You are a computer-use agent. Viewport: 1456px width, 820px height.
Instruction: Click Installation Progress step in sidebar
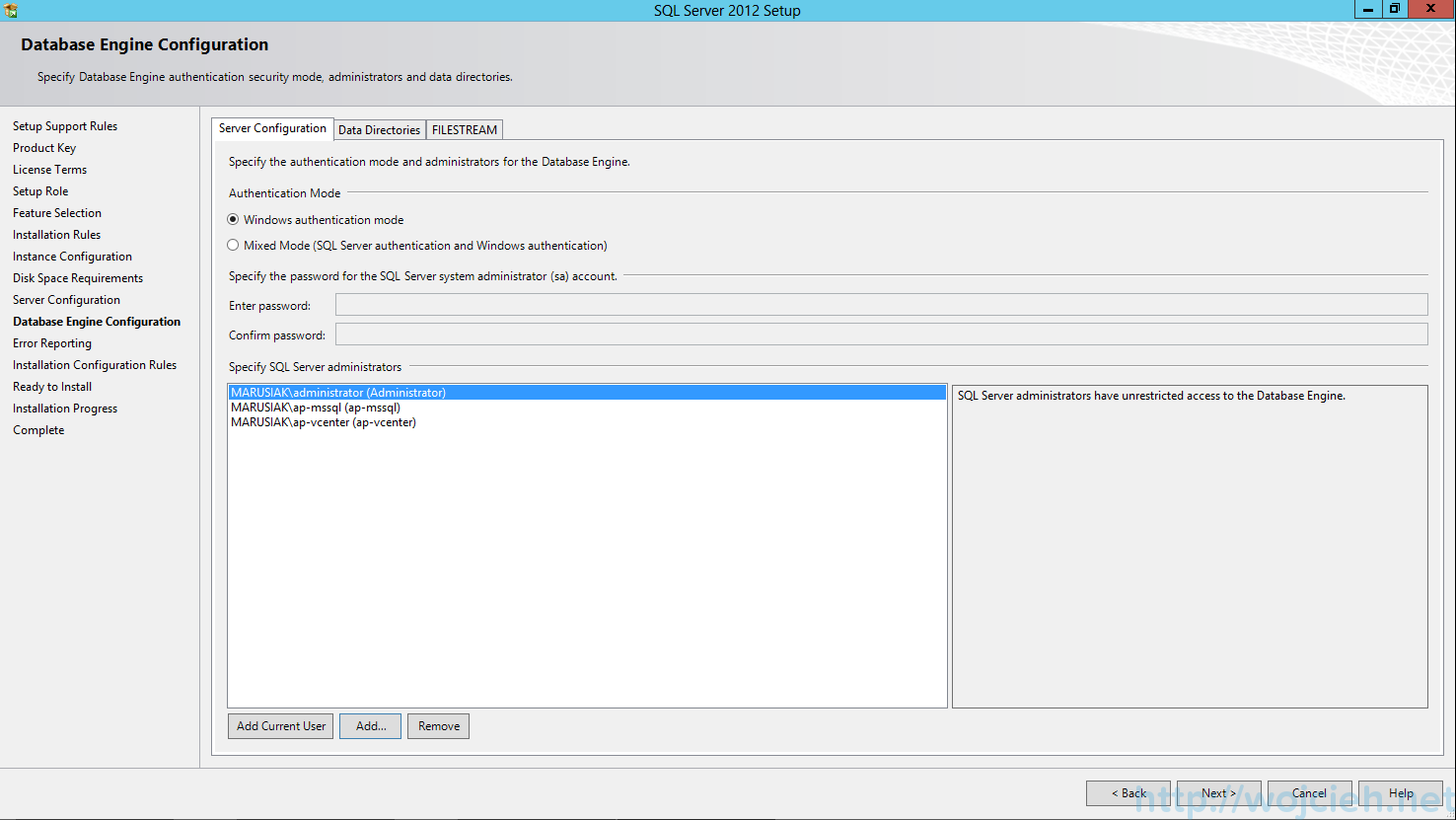point(65,409)
